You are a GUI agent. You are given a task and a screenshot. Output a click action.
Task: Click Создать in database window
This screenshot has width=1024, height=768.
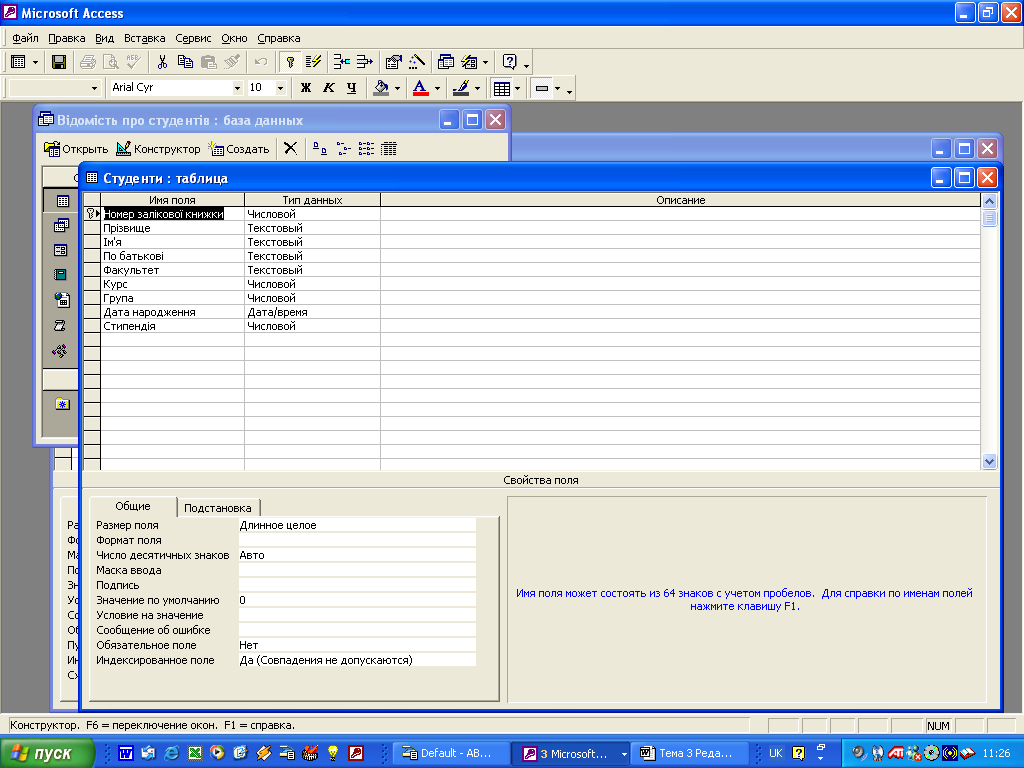pos(238,149)
